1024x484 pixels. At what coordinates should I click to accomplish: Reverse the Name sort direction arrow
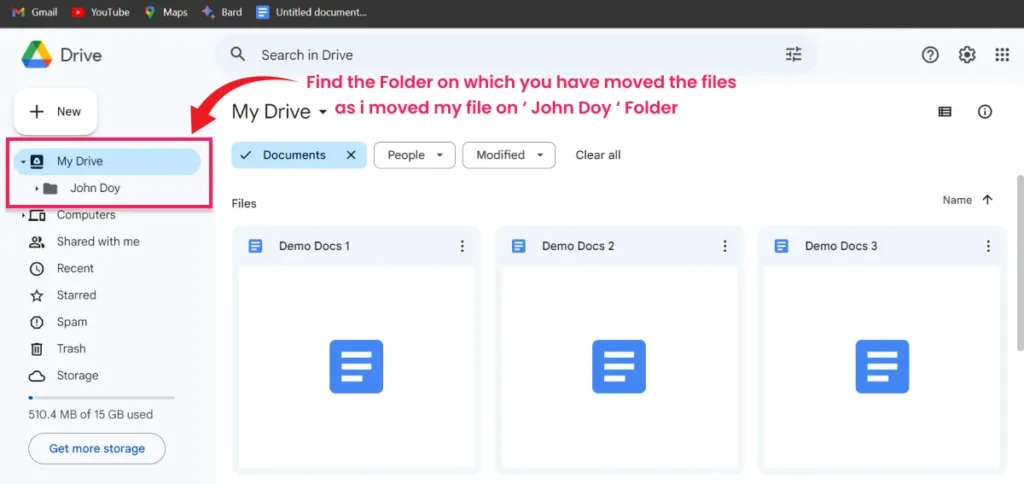tap(988, 200)
